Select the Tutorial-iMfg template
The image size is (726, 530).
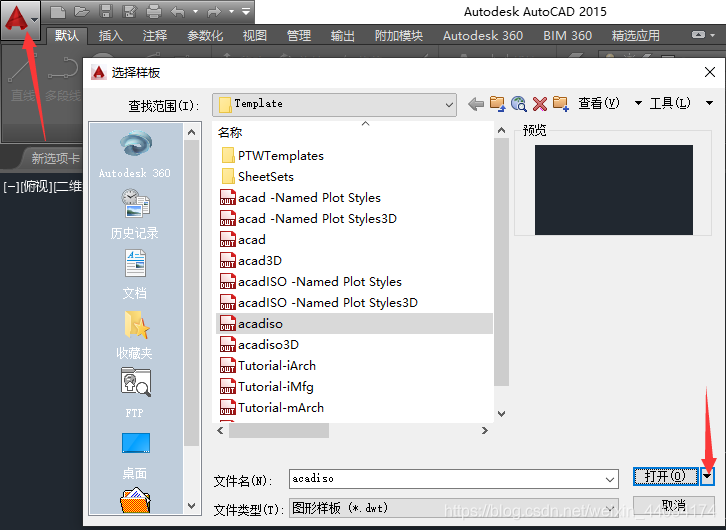tap(267, 387)
